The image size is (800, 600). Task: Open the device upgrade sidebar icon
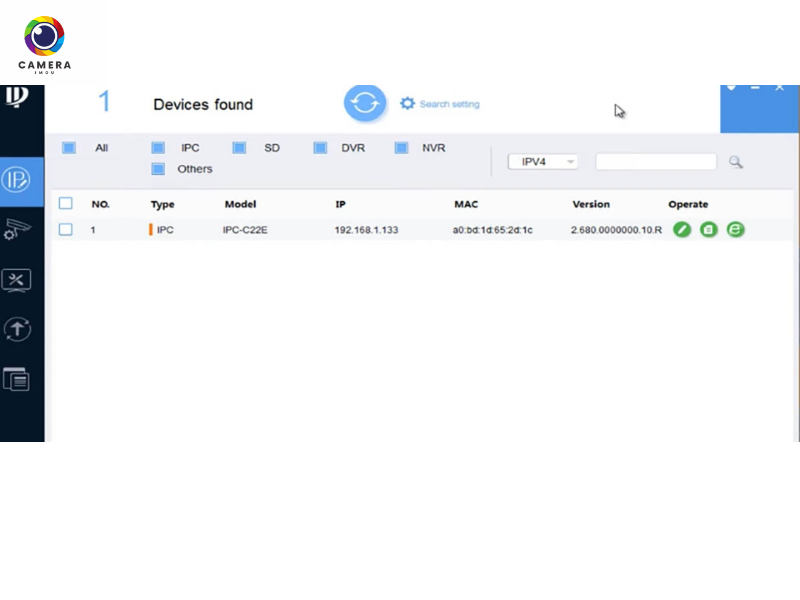pos(19,329)
